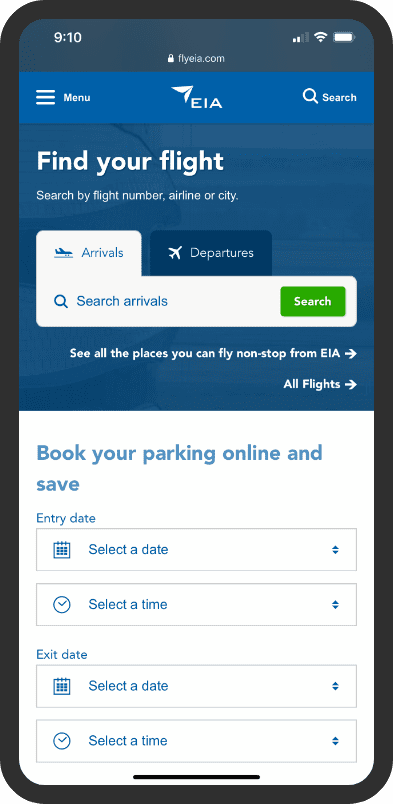Click the magnifier icon in arrivals search

[61, 302]
